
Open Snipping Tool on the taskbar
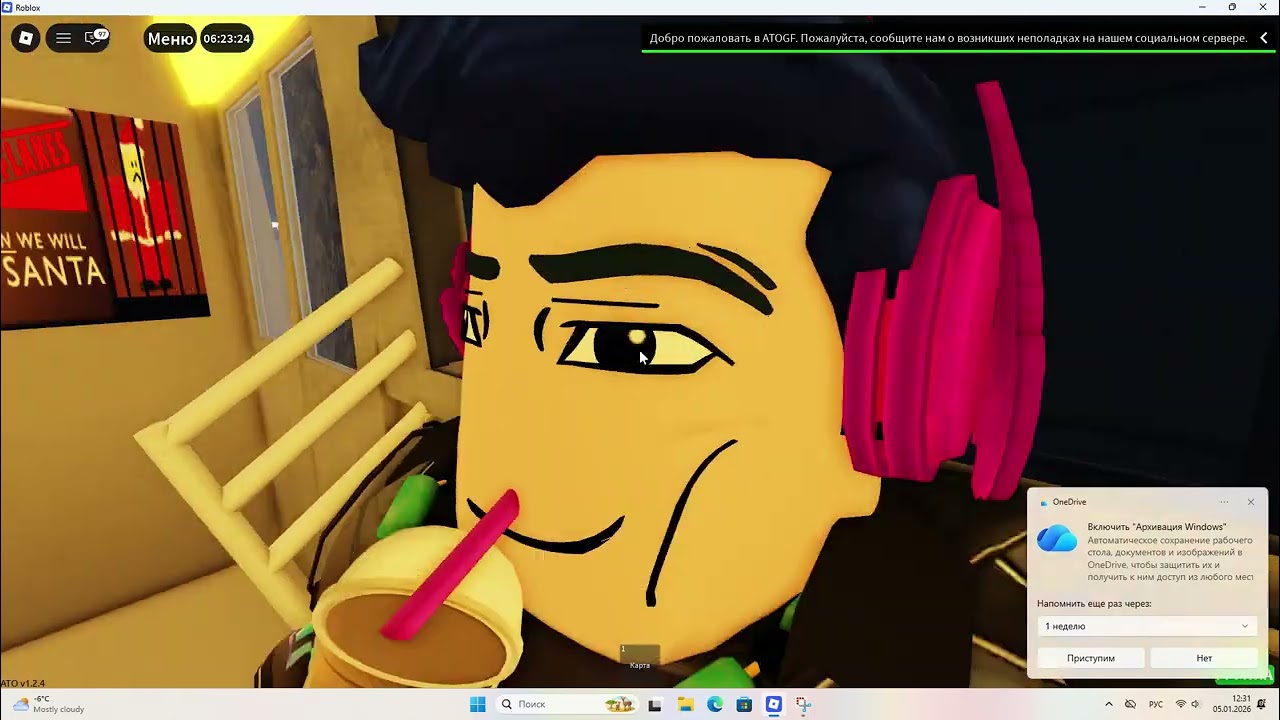pos(803,704)
